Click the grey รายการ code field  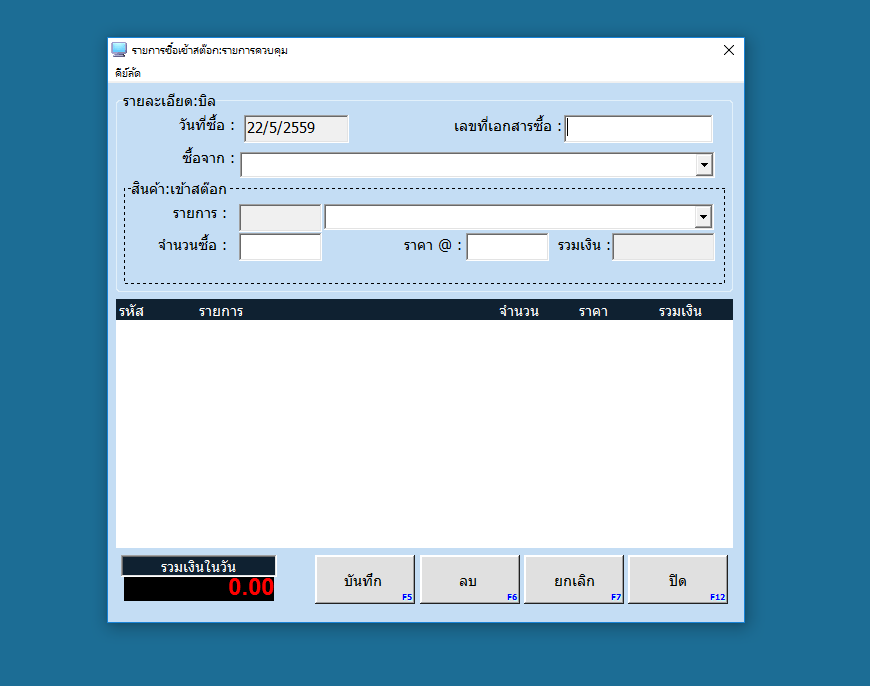pos(280,218)
